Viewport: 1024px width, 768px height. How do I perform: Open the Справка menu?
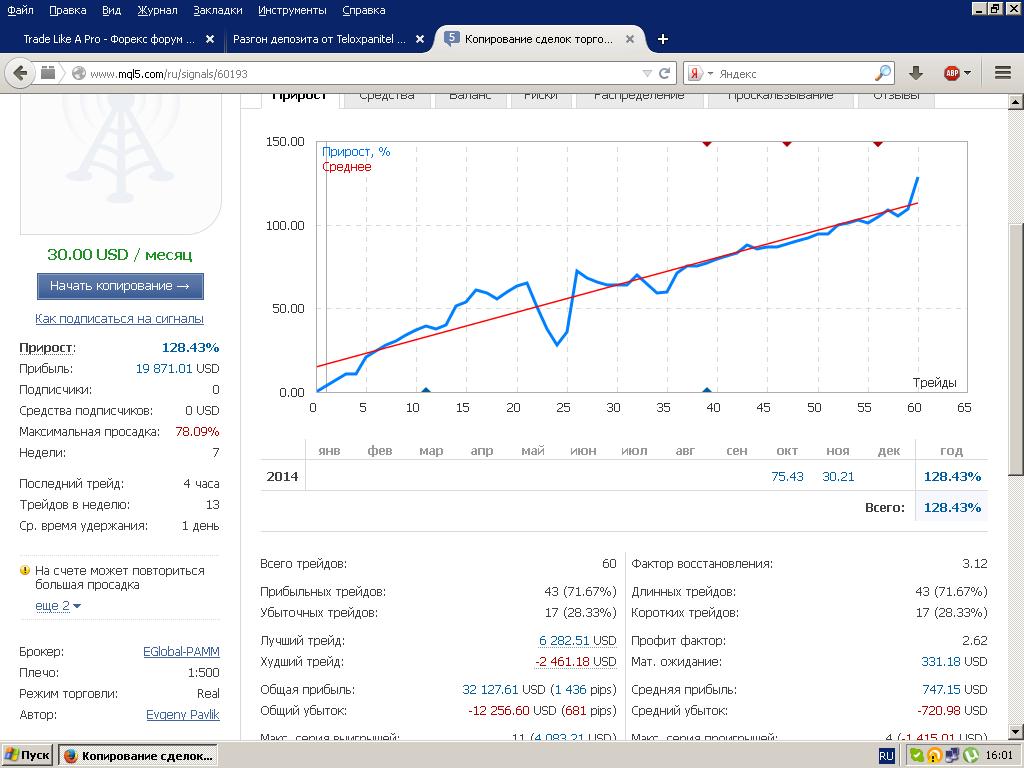(364, 10)
